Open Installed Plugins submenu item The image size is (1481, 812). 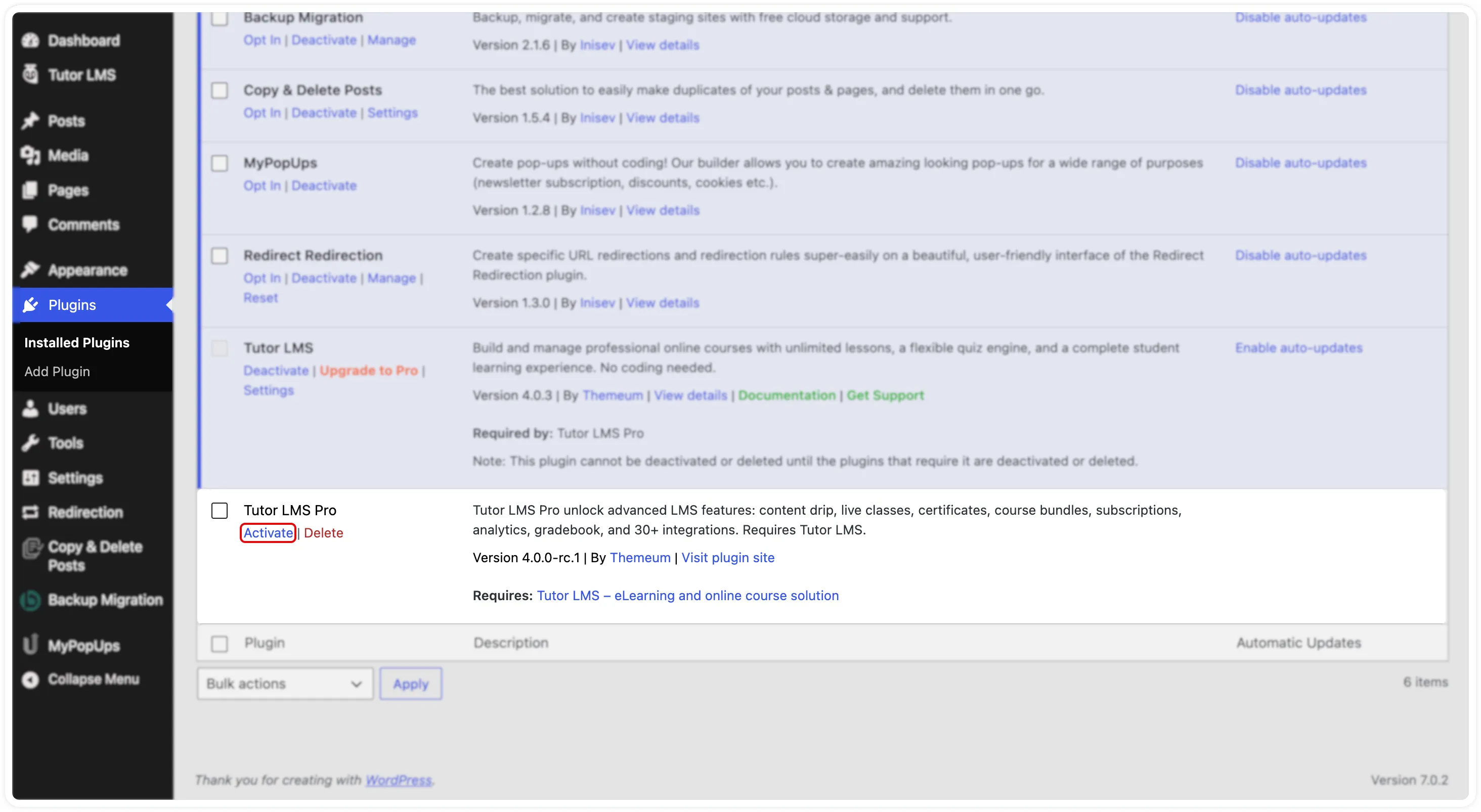coord(76,342)
